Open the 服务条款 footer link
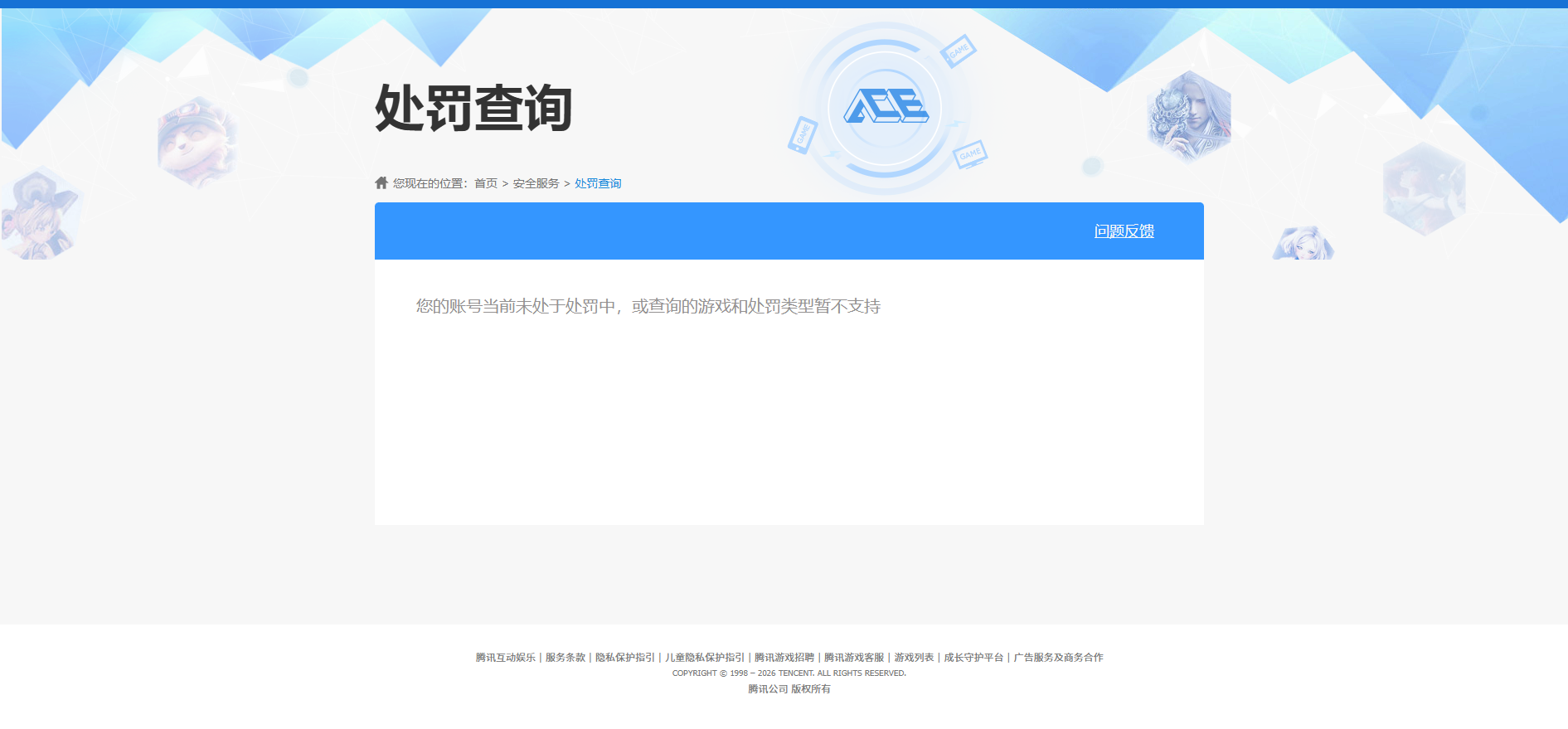Image resolution: width=1568 pixels, height=729 pixels. (566, 658)
